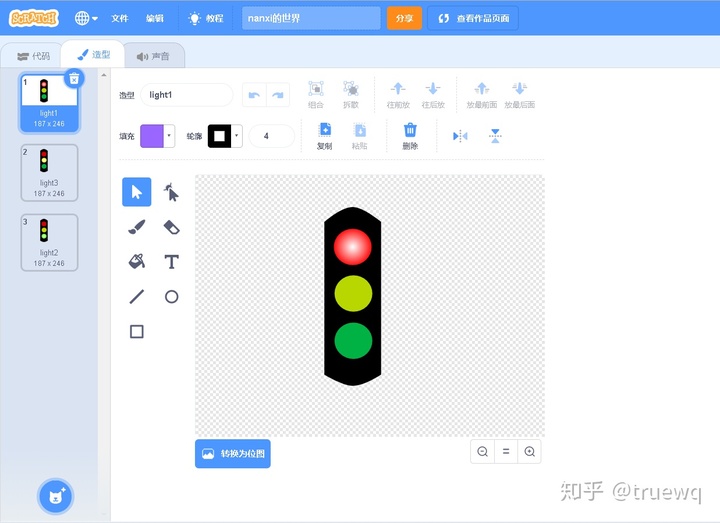Click the costume name field light1
Screen dimensions: 720x523
186,95
